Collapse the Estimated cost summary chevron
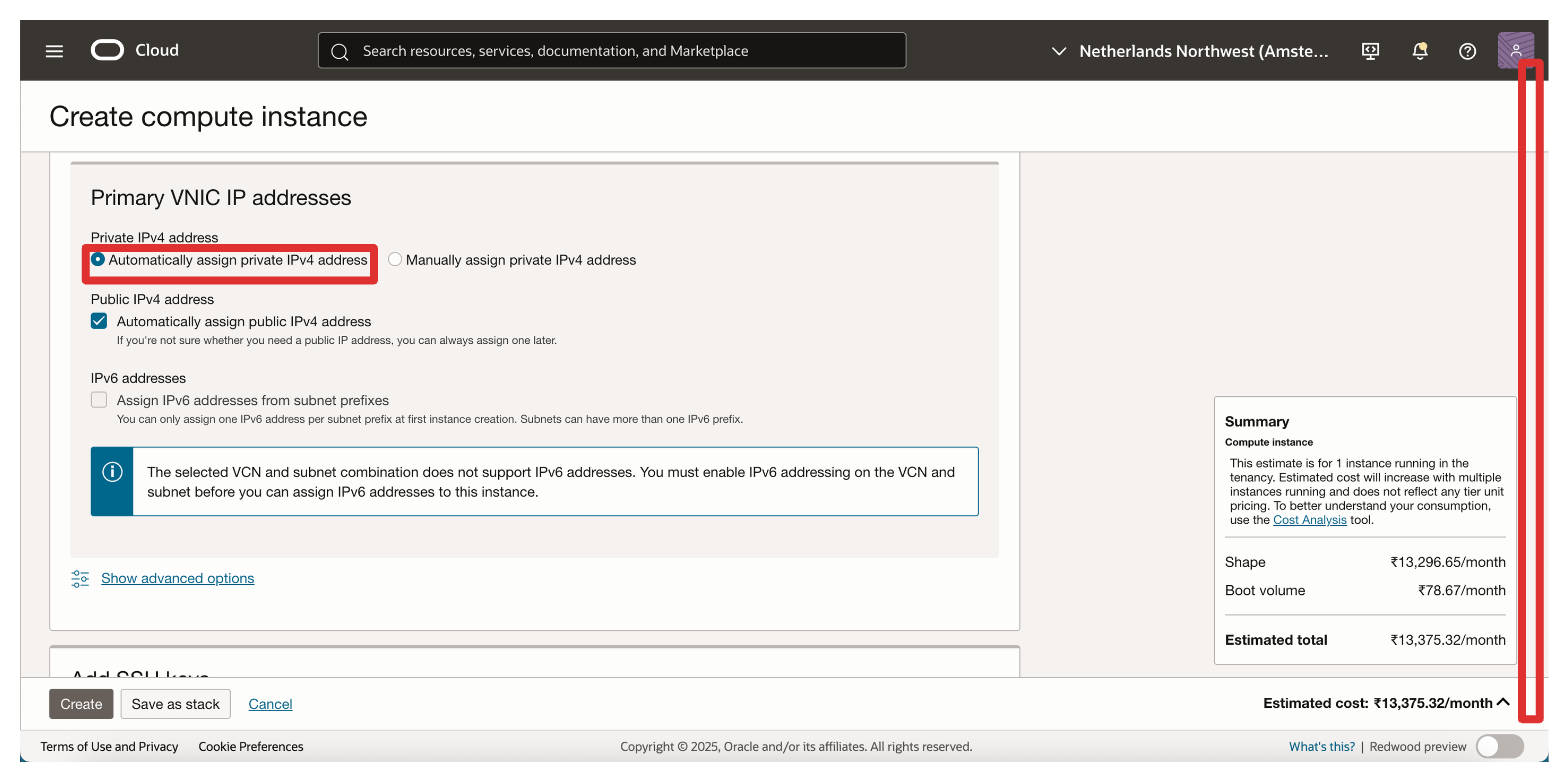The image size is (1568, 782). coord(1502,703)
